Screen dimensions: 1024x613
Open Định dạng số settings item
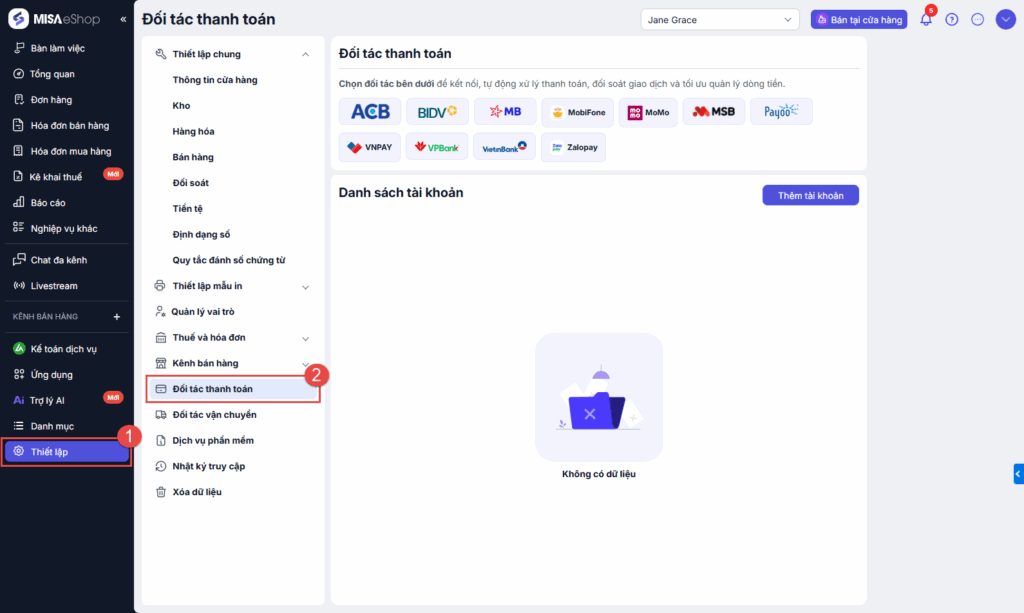click(x=201, y=234)
